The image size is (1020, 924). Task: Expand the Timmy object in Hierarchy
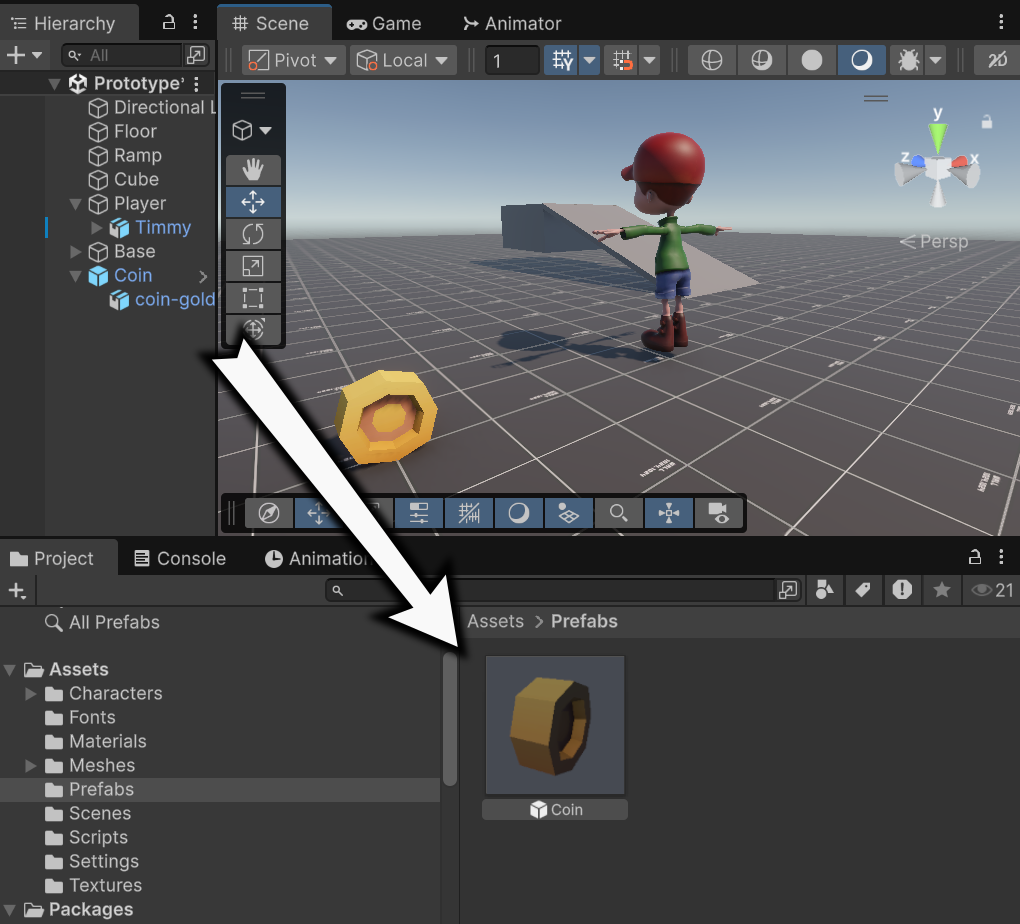click(97, 228)
